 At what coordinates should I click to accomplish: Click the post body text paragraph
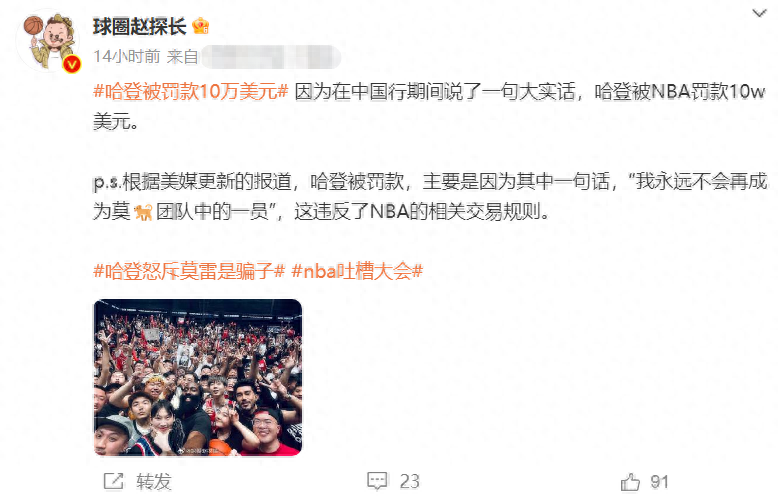pyautogui.click(x=430, y=152)
